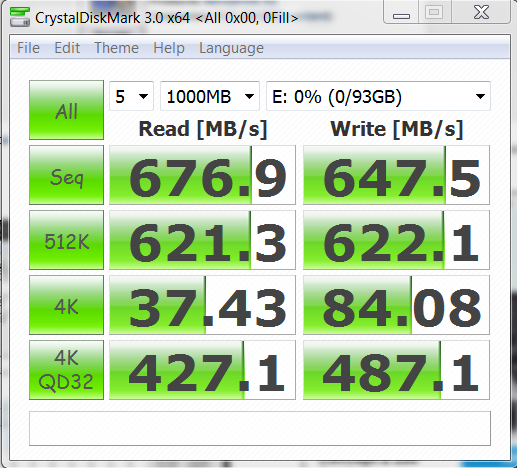Screen dimensions: 517x468
Task: Expand the drive selector showing E: 0%
Action: tap(378, 96)
